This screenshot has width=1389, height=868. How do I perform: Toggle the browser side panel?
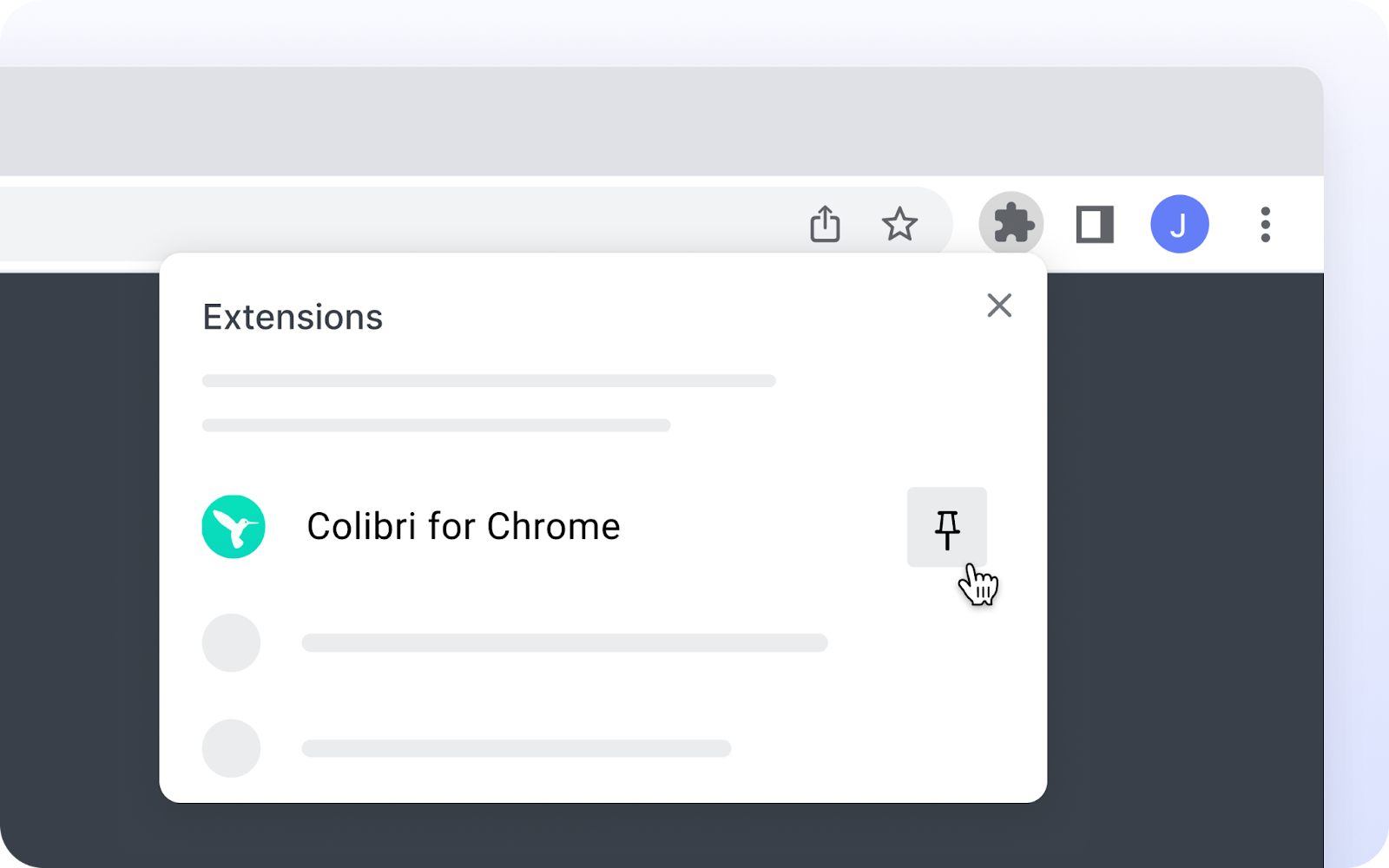tap(1095, 225)
